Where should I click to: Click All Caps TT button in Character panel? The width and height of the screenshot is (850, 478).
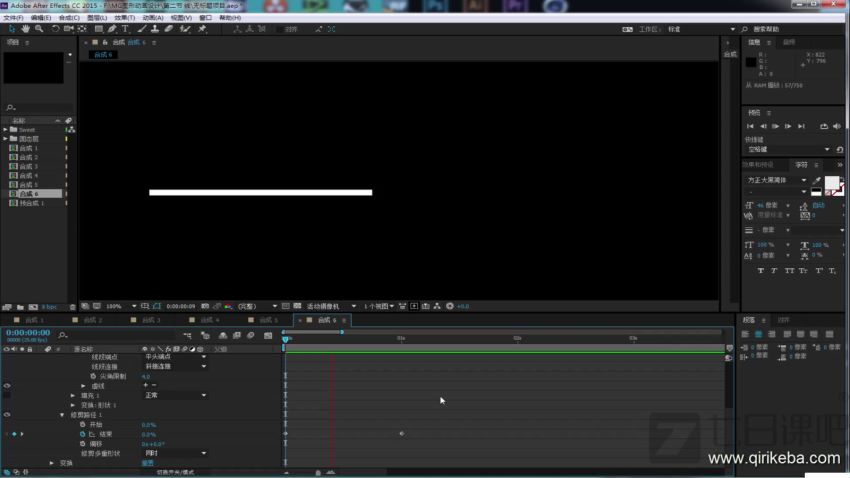pyautogui.click(x=789, y=270)
